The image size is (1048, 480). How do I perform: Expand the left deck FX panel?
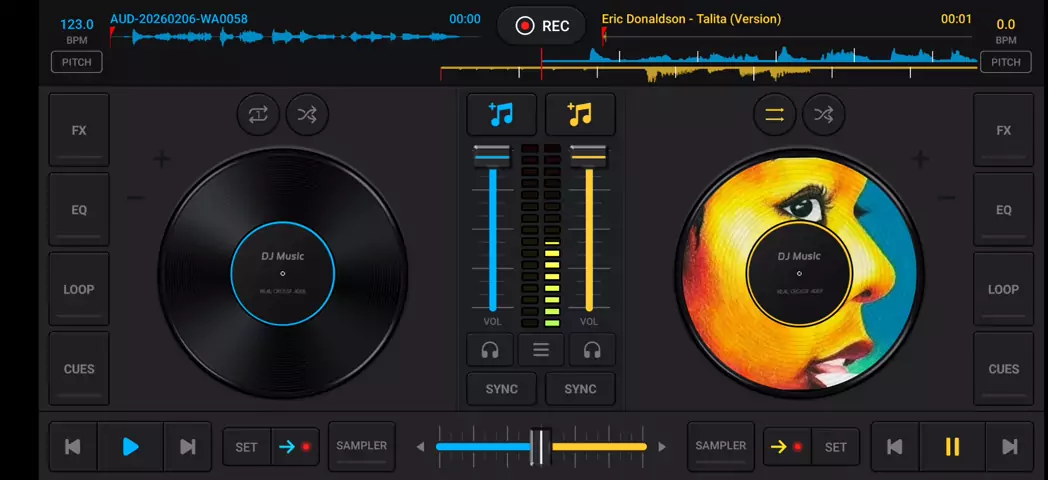[x=79, y=130]
